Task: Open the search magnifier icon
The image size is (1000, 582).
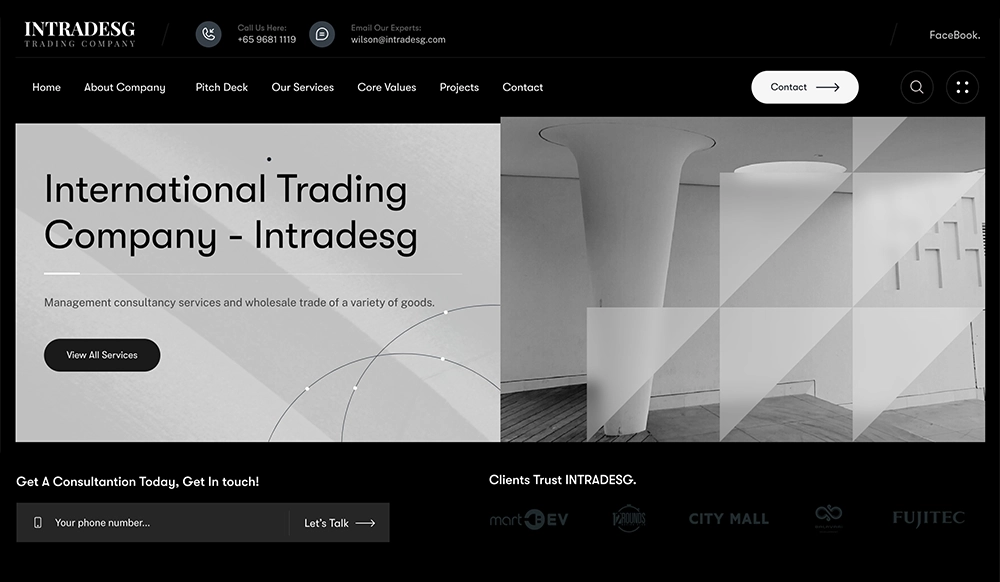Action: (x=916, y=87)
